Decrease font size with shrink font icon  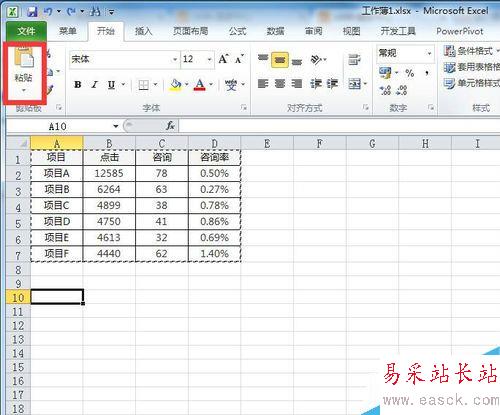coord(239,59)
